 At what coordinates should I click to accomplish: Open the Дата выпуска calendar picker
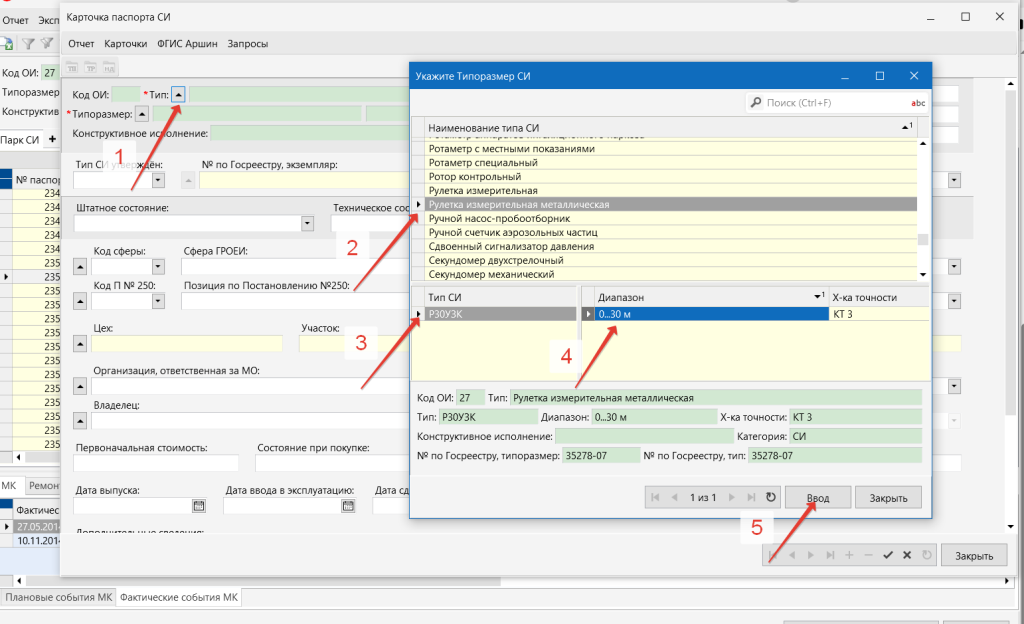pyautogui.click(x=199, y=506)
